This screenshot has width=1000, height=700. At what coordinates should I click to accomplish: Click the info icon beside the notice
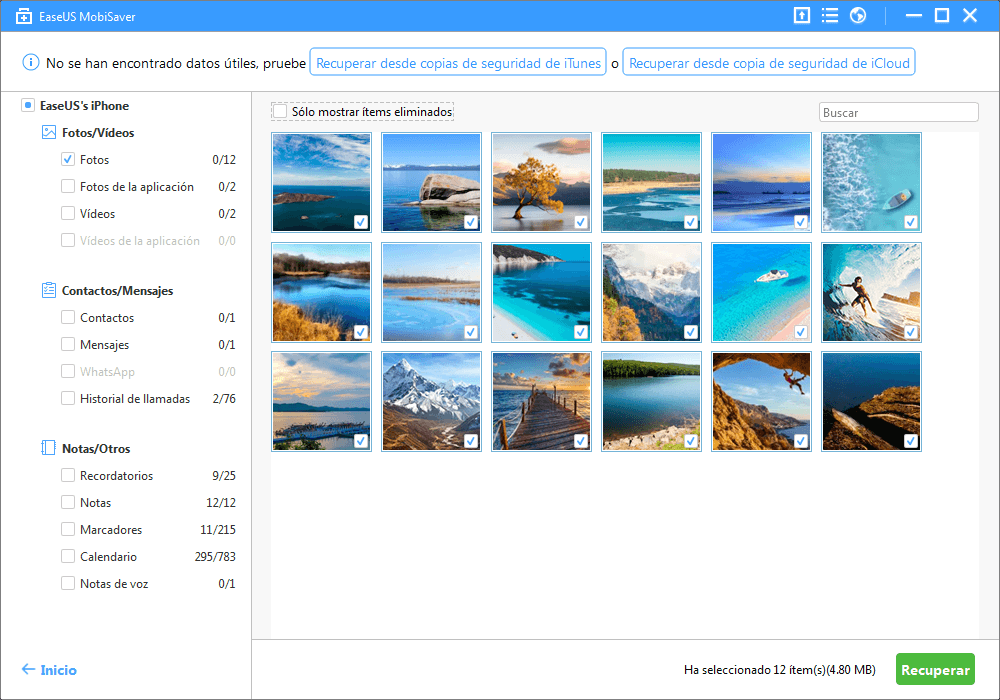point(30,63)
